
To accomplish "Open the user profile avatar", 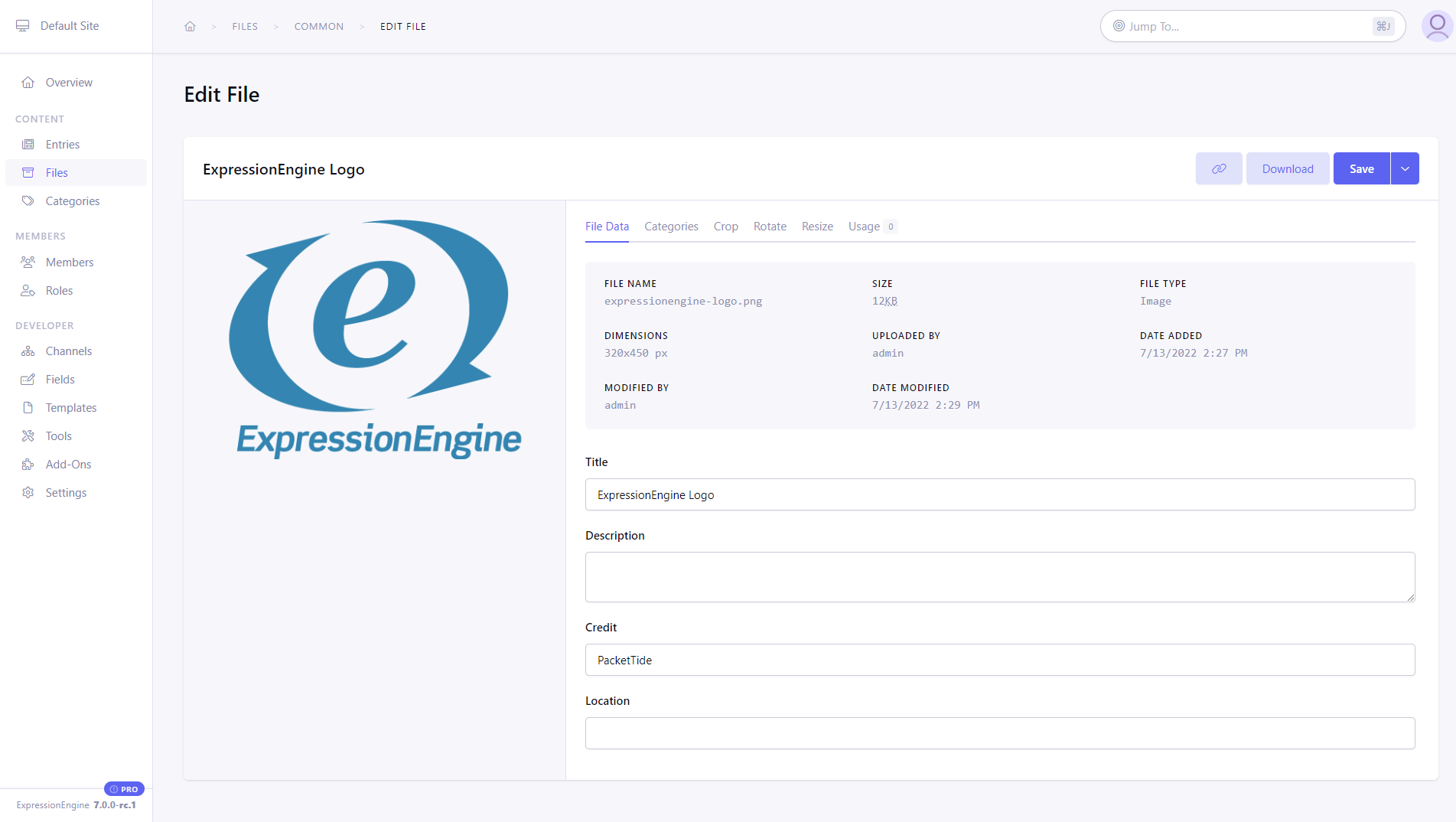I will pos(1438,26).
